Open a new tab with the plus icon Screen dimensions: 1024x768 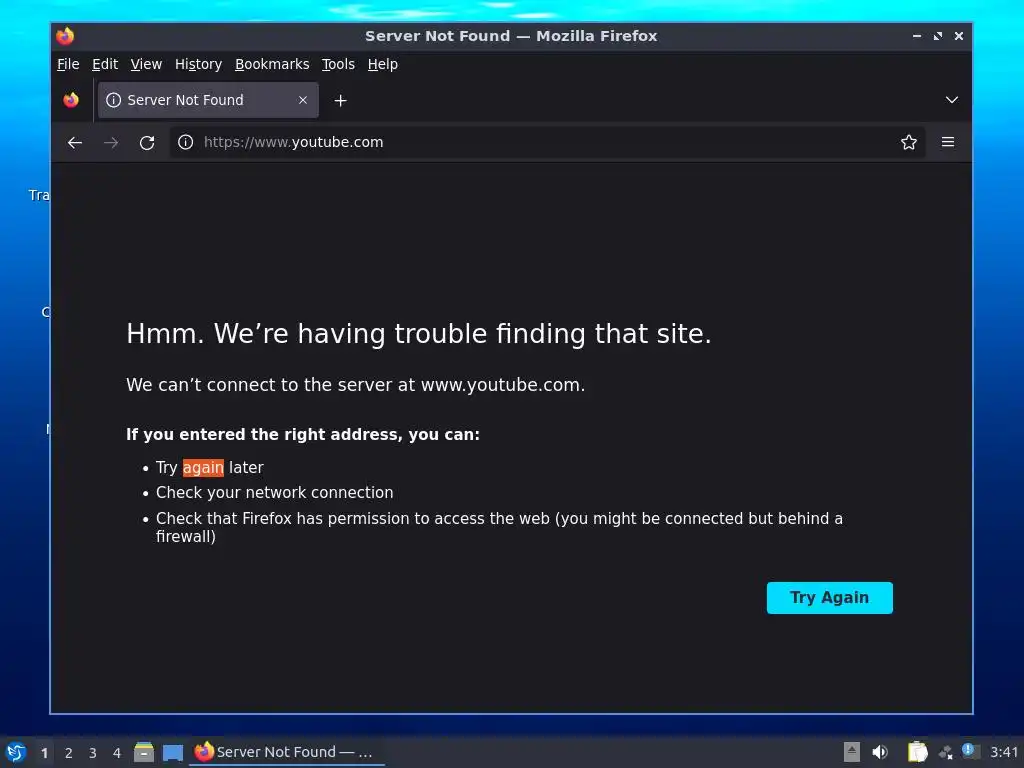coord(340,101)
